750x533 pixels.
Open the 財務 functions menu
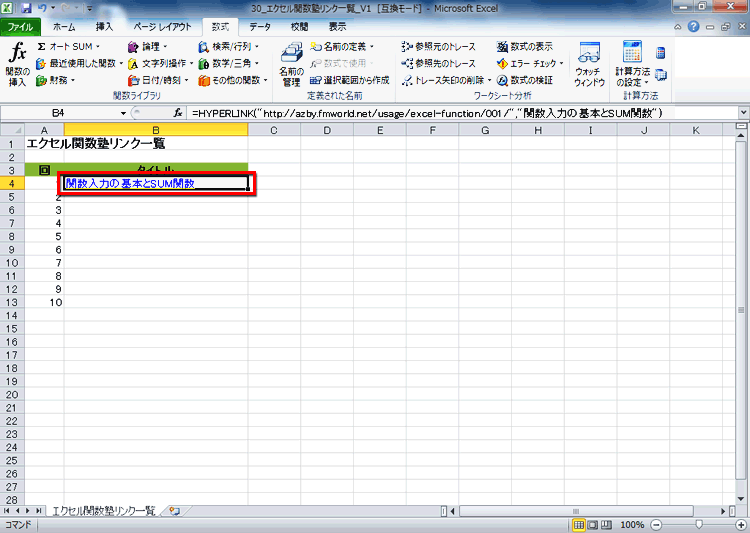[x=55, y=80]
